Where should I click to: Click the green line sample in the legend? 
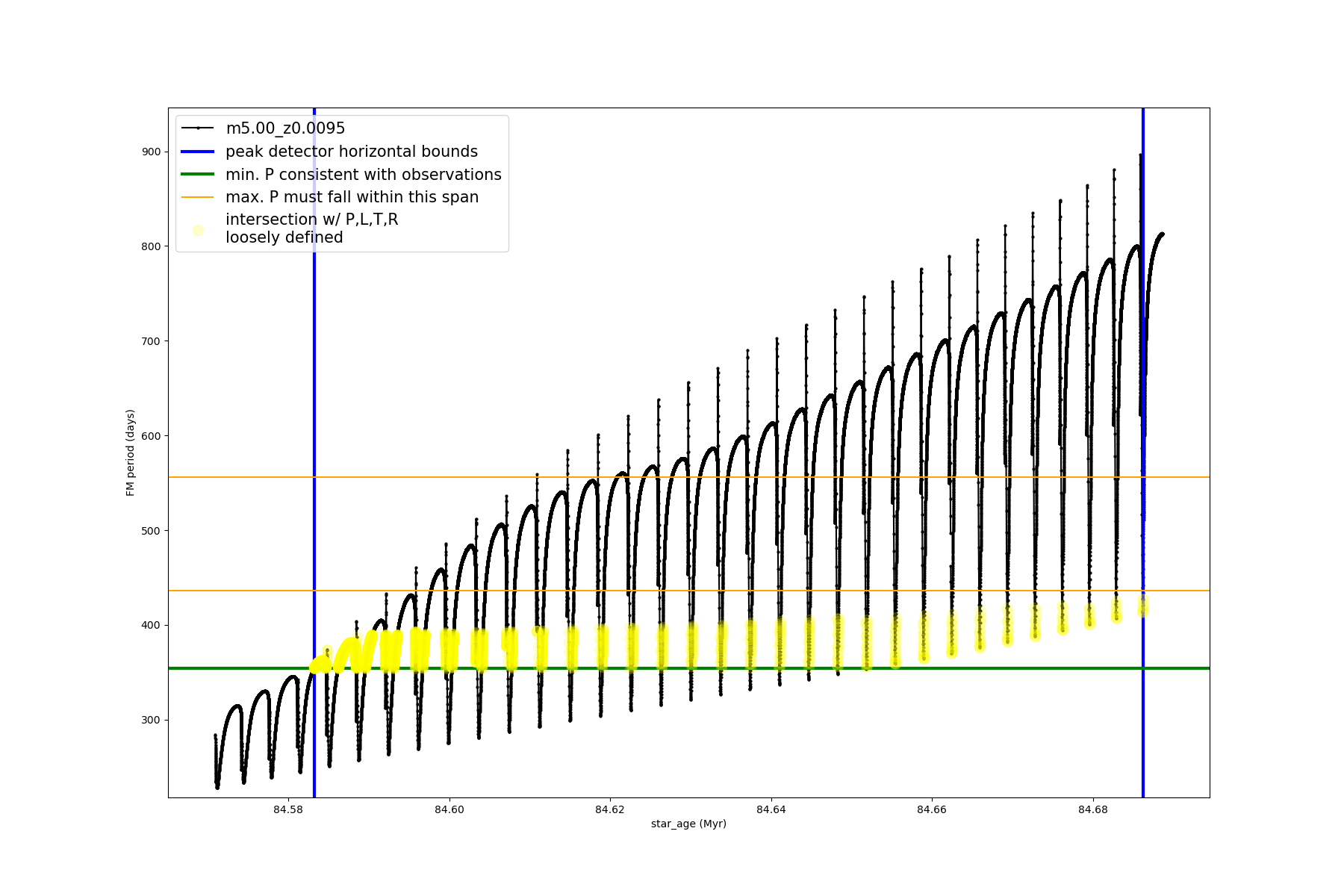coord(198,175)
